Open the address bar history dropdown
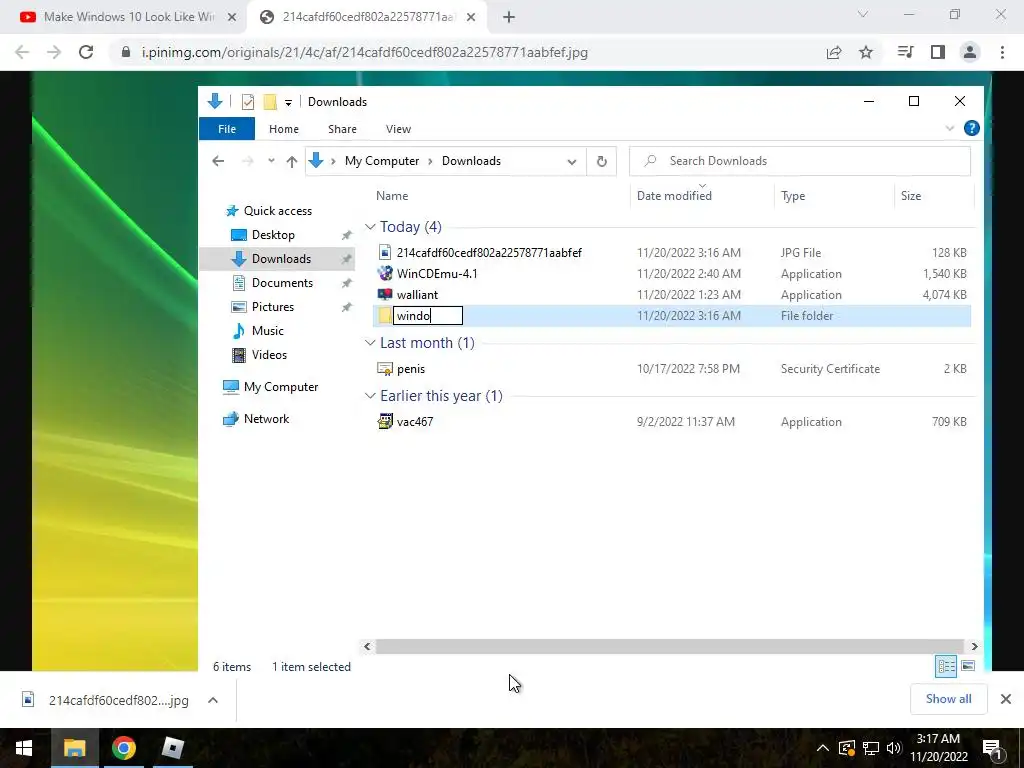This screenshot has width=1024, height=768. [571, 161]
